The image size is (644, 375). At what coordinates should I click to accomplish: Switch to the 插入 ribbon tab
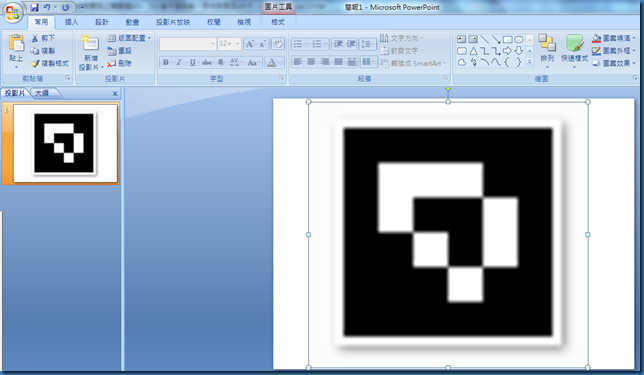[x=71, y=22]
